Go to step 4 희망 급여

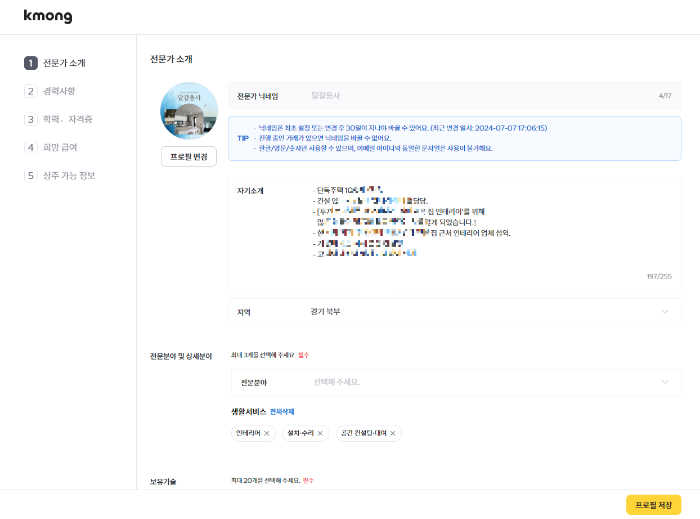coord(51,147)
